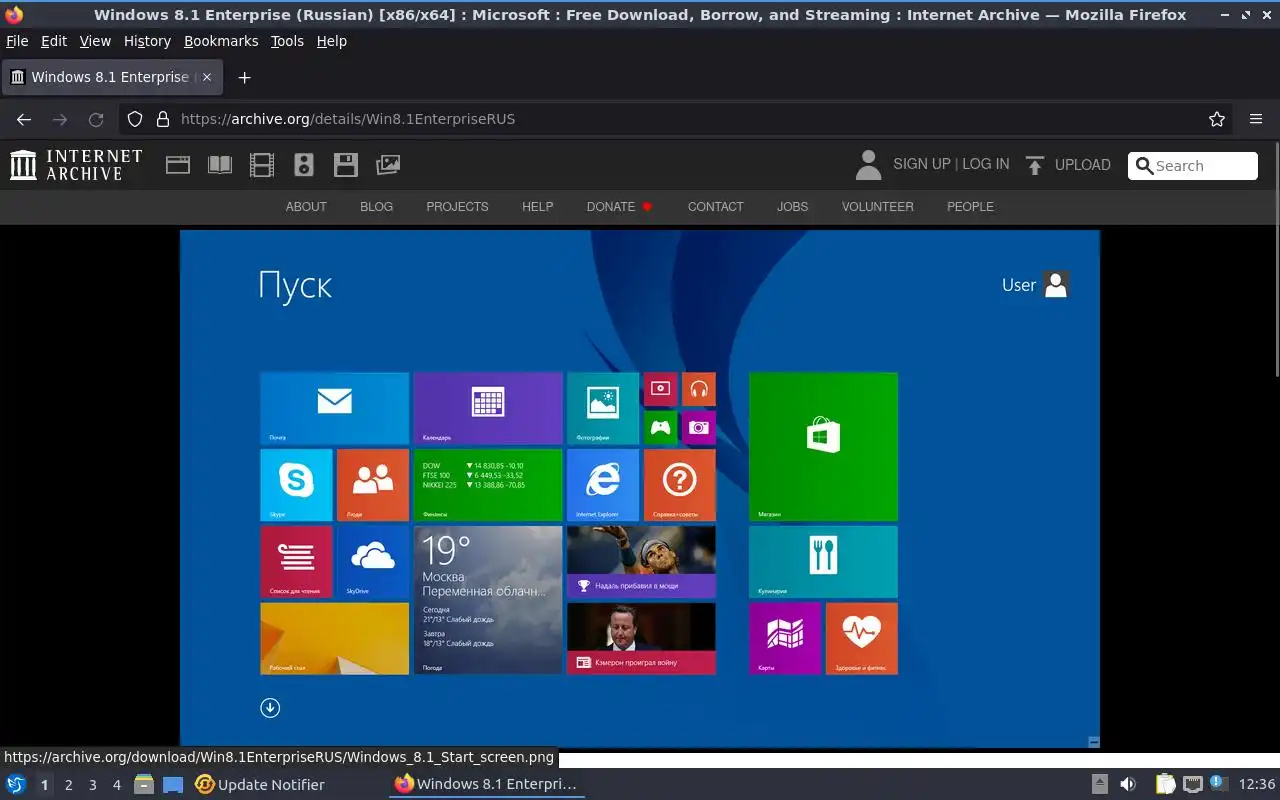
Task: Click the blue show desktop icon in taskbar
Action: tap(173, 784)
